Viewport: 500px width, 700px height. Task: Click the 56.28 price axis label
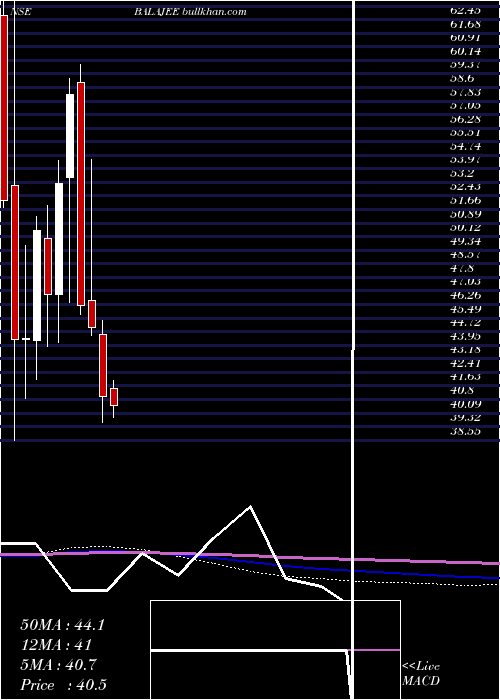(465, 119)
